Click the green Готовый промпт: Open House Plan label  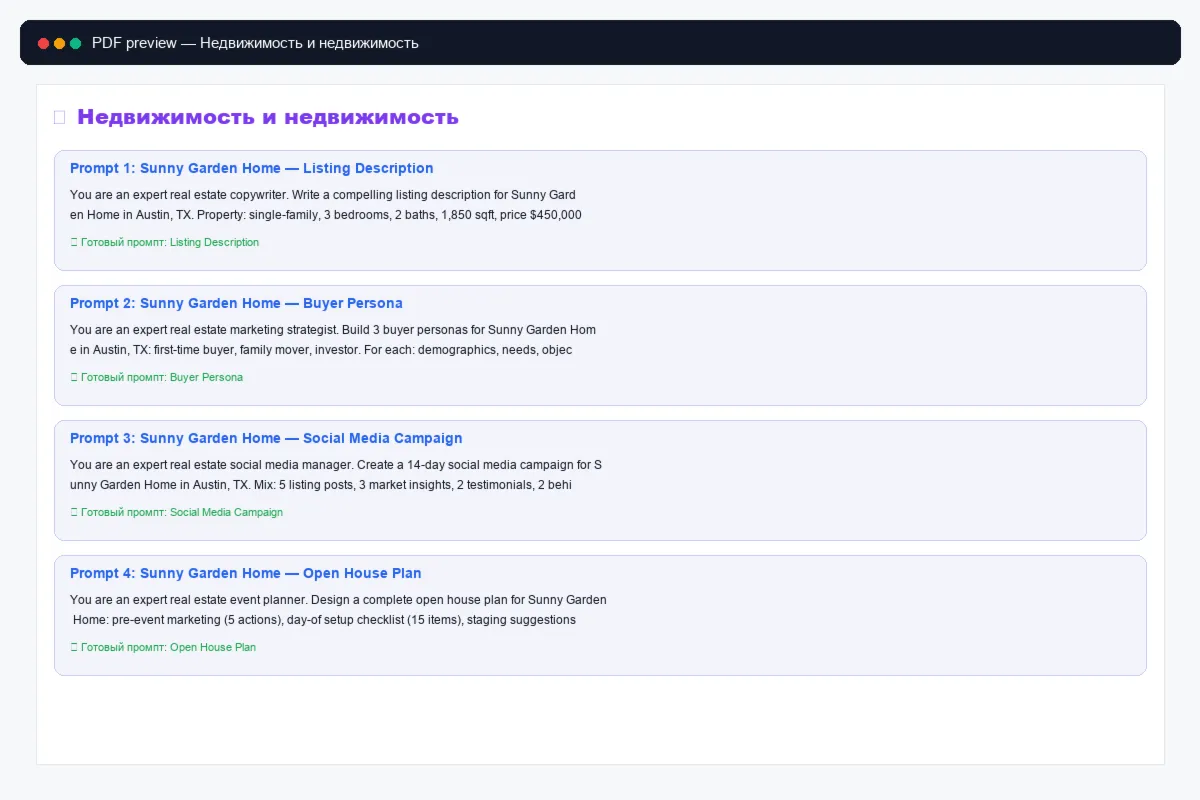168,647
